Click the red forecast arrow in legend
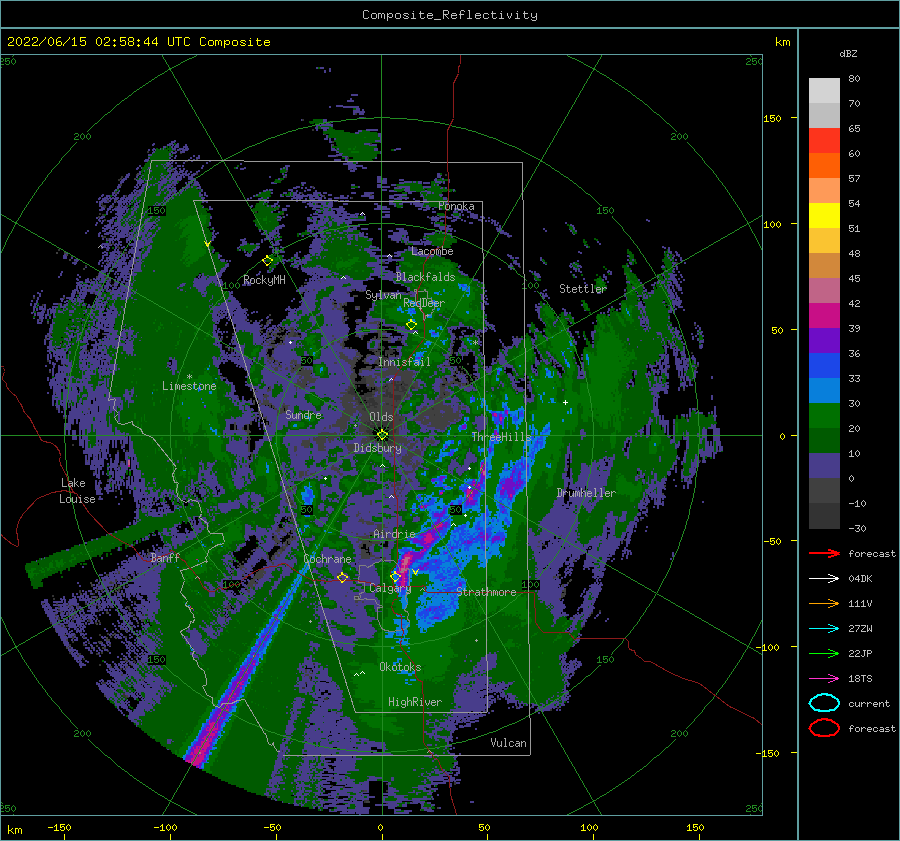900x841 pixels. [824, 553]
